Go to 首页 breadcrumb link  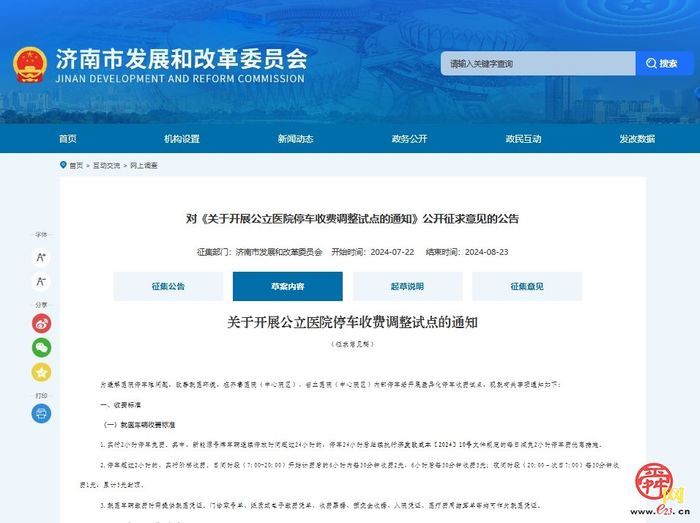(x=76, y=166)
